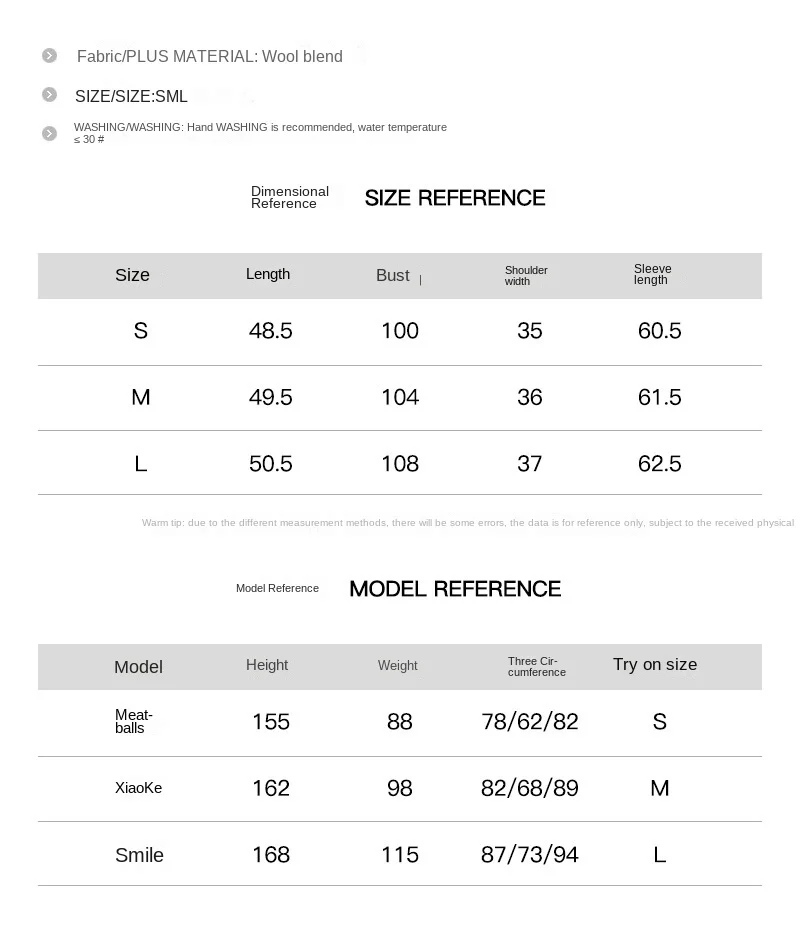800x925 pixels.
Task: Select the Sleeve length column header
Action: click(x=652, y=275)
